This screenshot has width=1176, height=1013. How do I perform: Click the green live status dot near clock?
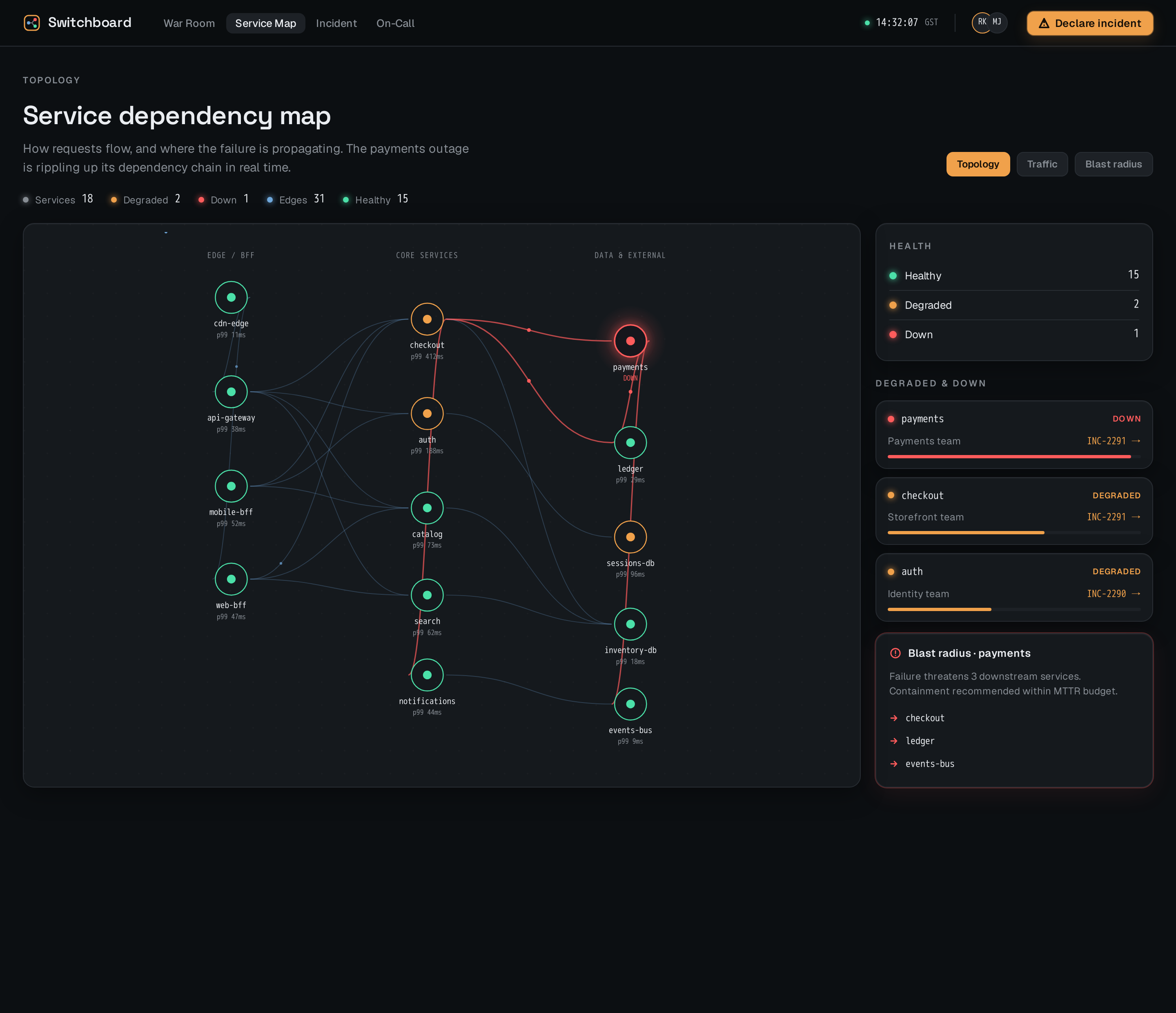pyautogui.click(x=866, y=23)
